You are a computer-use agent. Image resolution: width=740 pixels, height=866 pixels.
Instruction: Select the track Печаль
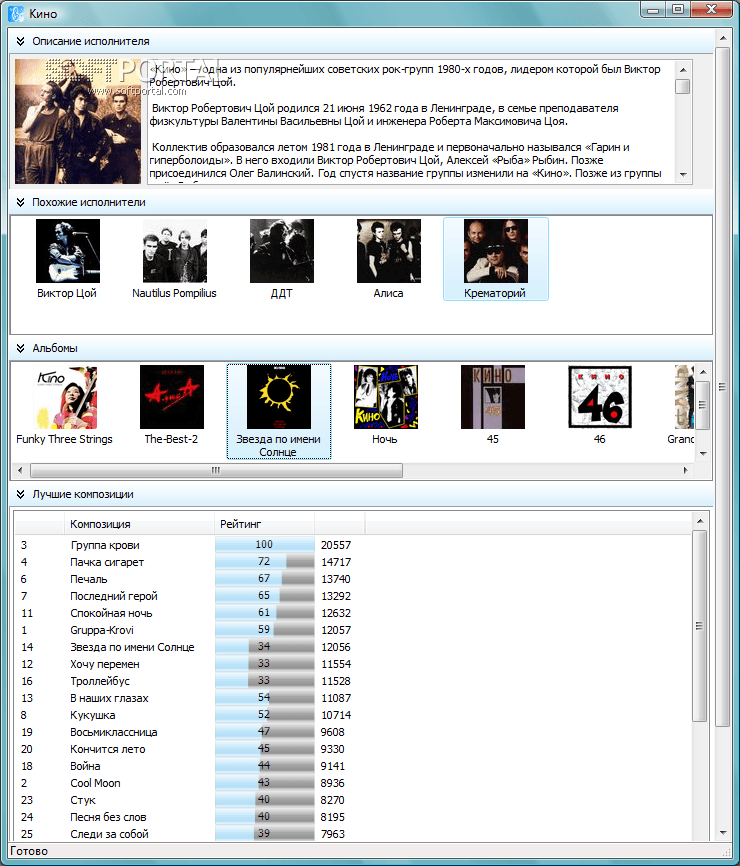point(89,579)
